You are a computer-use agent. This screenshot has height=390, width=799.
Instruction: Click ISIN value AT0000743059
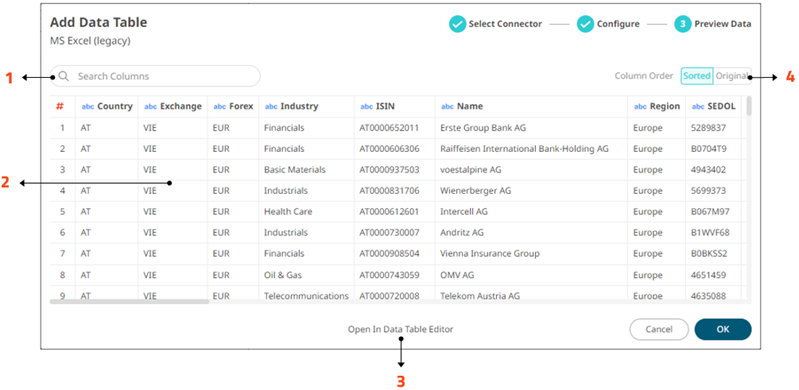(389, 275)
